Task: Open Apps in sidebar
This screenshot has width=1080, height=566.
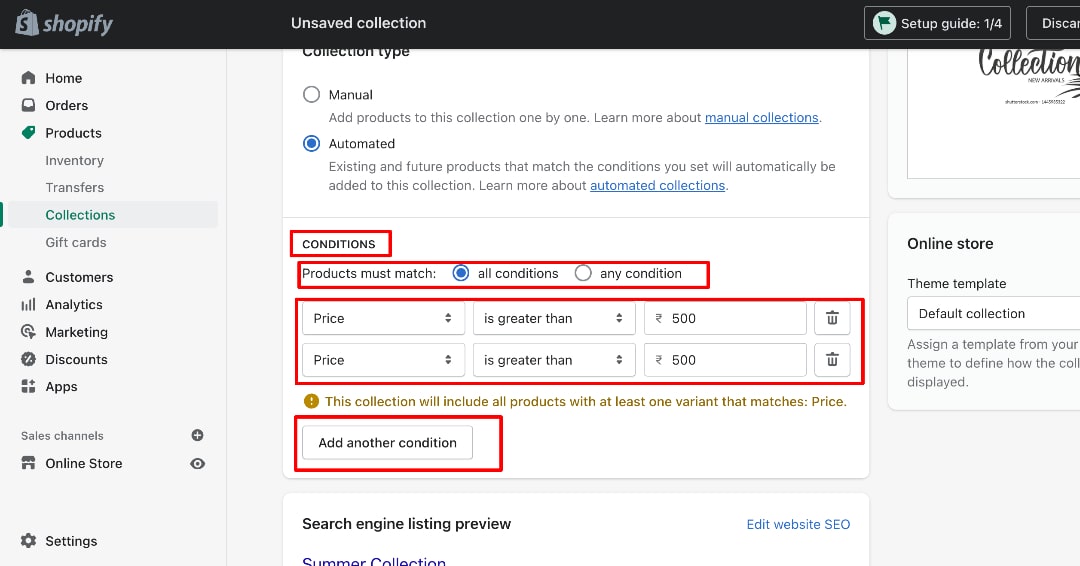Action: [61, 387]
